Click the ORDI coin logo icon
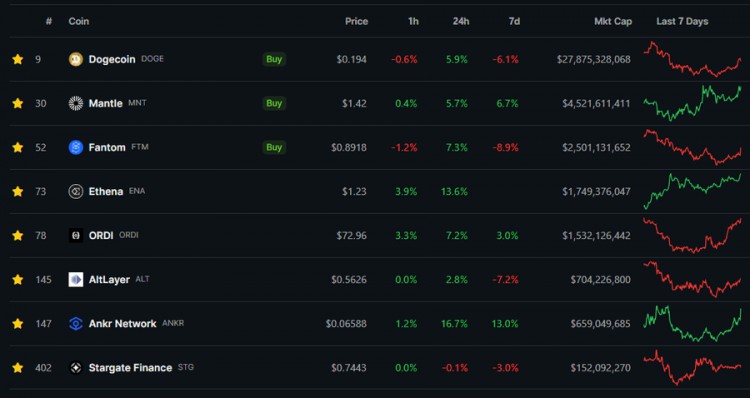750x398 pixels. coord(76,235)
